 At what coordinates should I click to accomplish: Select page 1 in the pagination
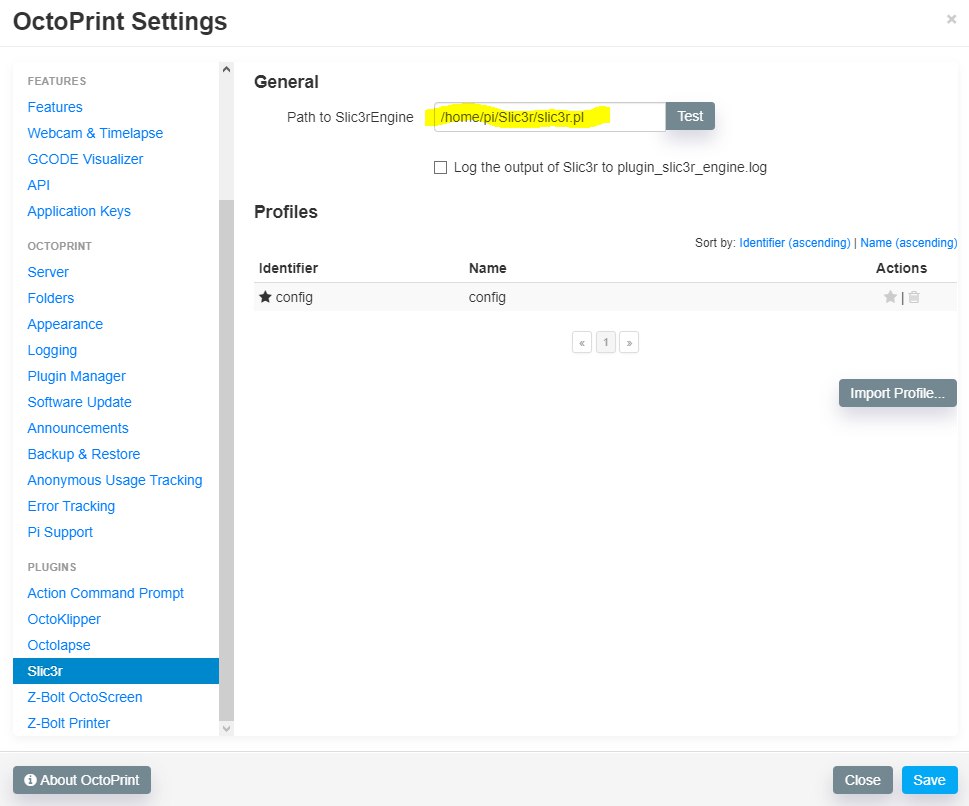pyautogui.click(x=606, y=342)
